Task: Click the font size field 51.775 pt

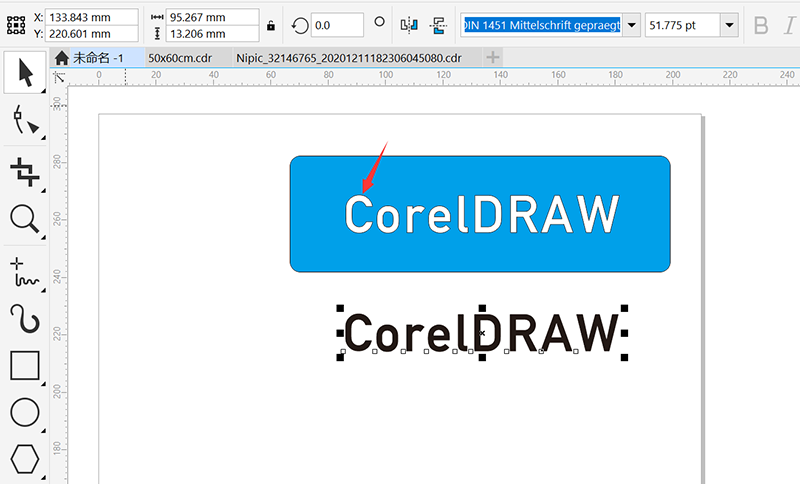Action: 683,25
